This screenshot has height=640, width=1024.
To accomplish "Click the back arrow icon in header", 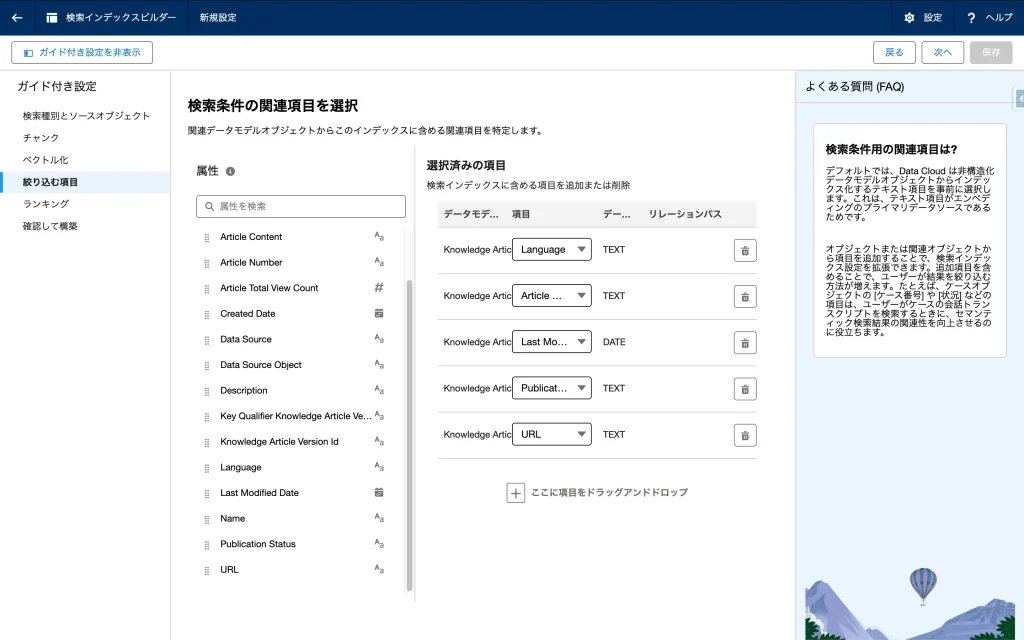I will tap(17, 17).
